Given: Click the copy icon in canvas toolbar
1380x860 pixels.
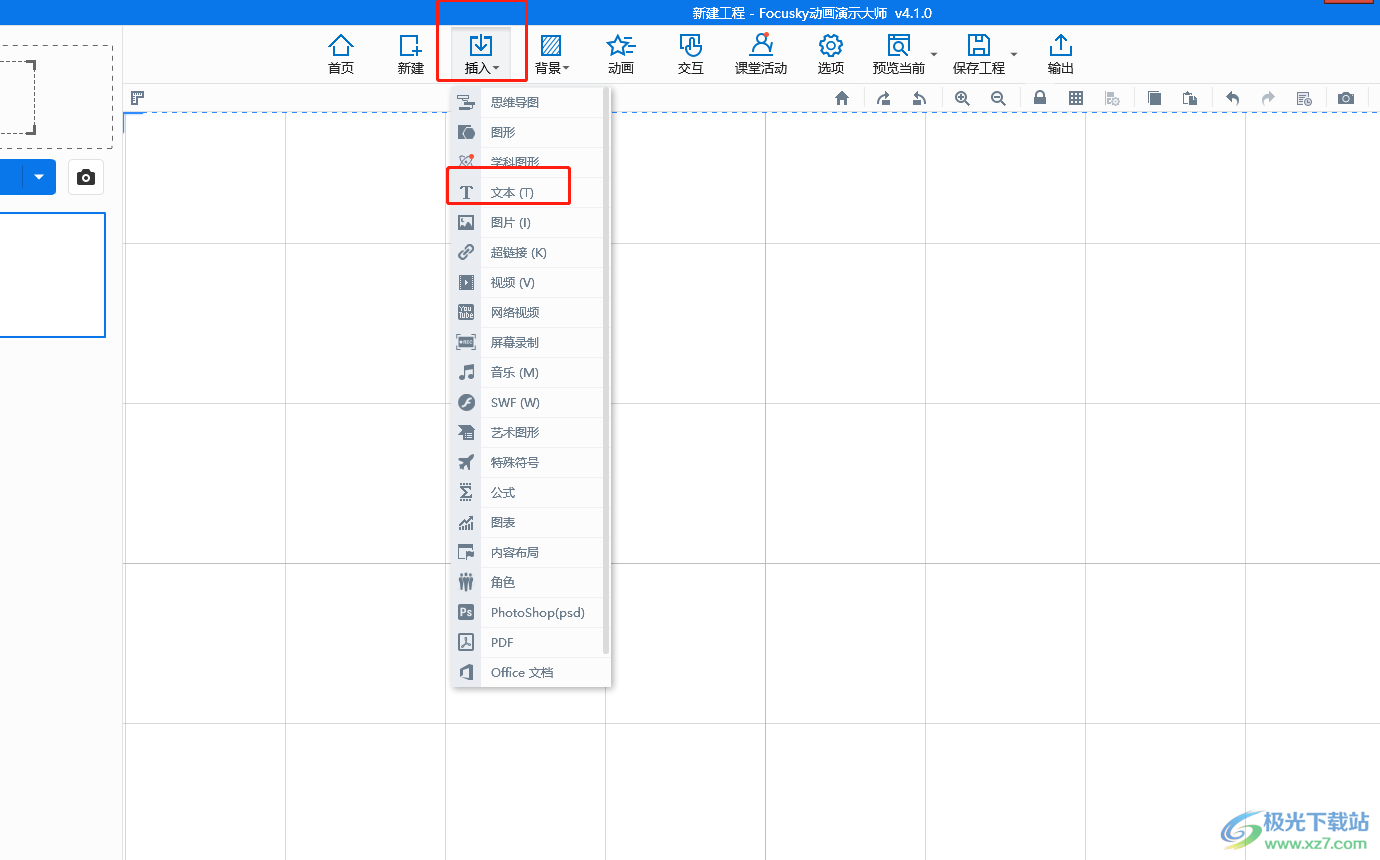Looking at the screenshot, I should point(1154,98).
